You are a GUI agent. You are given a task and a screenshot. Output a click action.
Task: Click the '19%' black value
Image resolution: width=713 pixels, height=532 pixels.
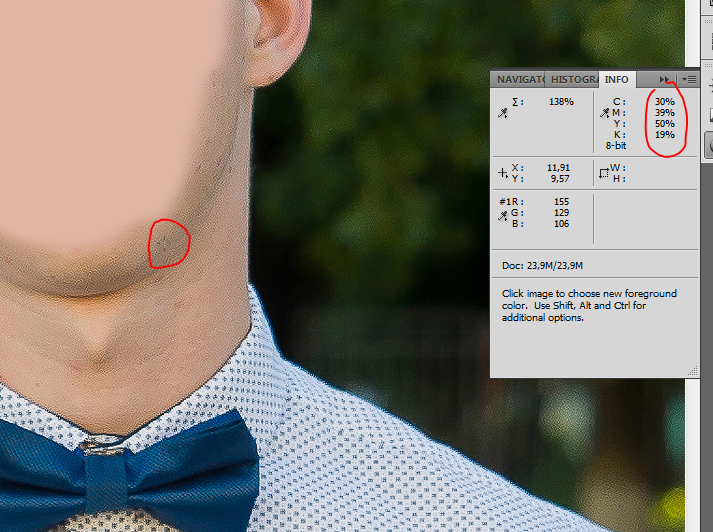(664, 135)
